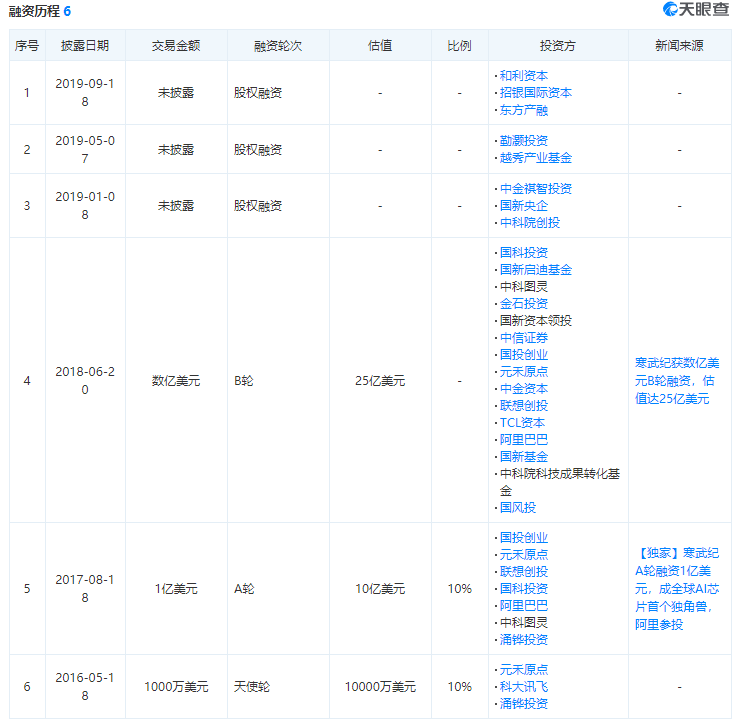Open 涌铧投资 in the A轮 row
Viewport: 732px width, 722px height.
click(523, 639)
